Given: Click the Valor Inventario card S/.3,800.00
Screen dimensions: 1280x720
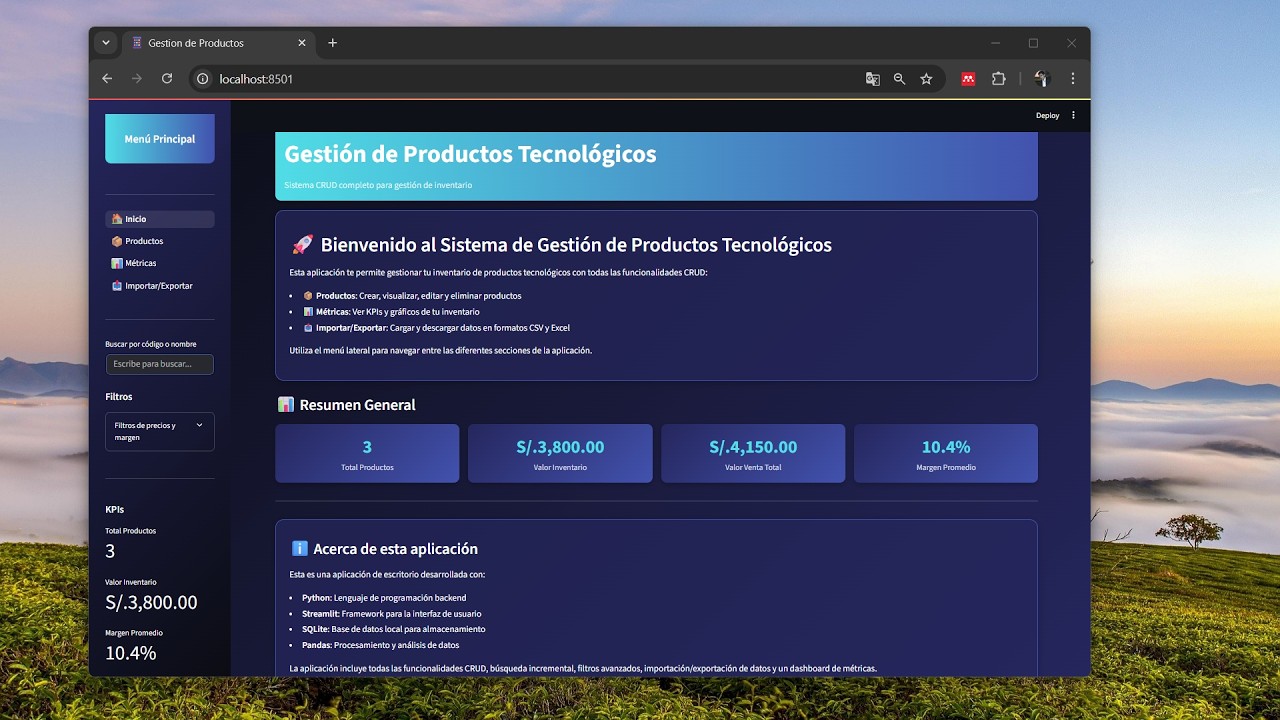Looking at the screenshot, I should 560,453.
